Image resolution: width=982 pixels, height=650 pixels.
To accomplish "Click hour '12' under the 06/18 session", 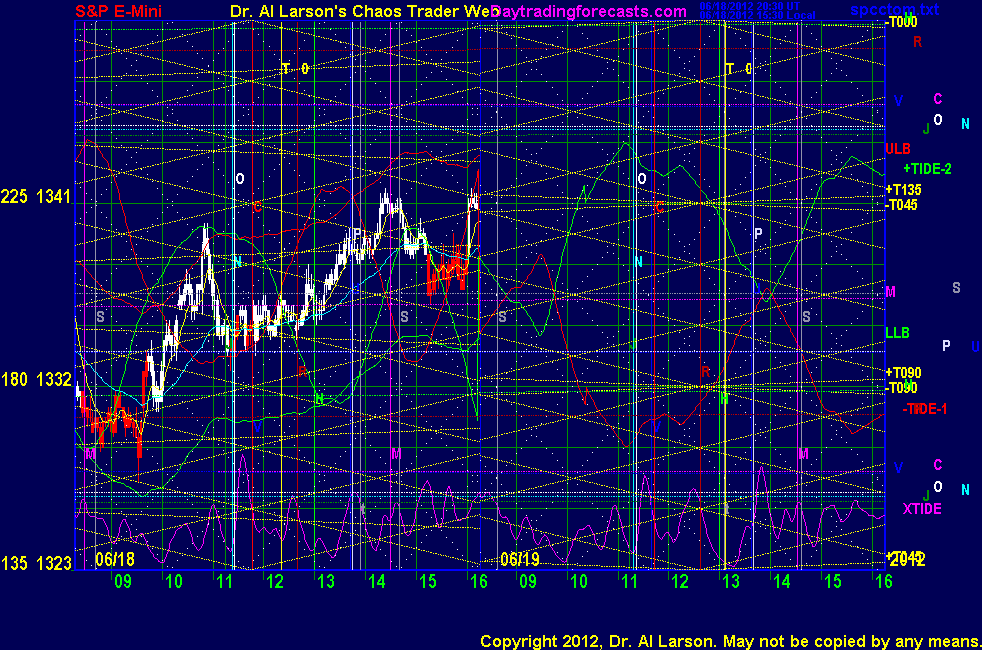I will [x=275, y=582].
